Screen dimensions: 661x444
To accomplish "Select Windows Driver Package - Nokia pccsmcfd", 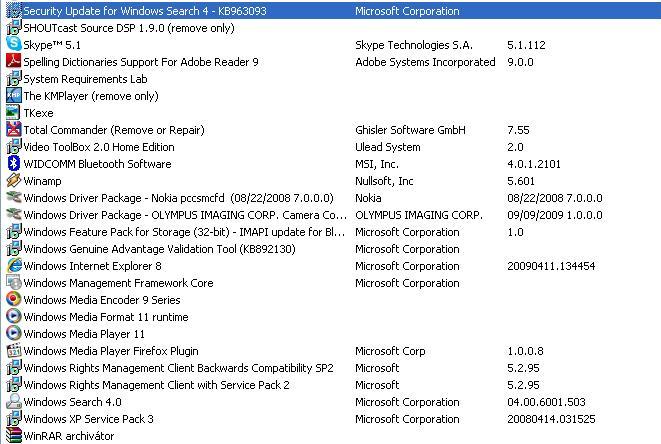I will pos(178,198).
